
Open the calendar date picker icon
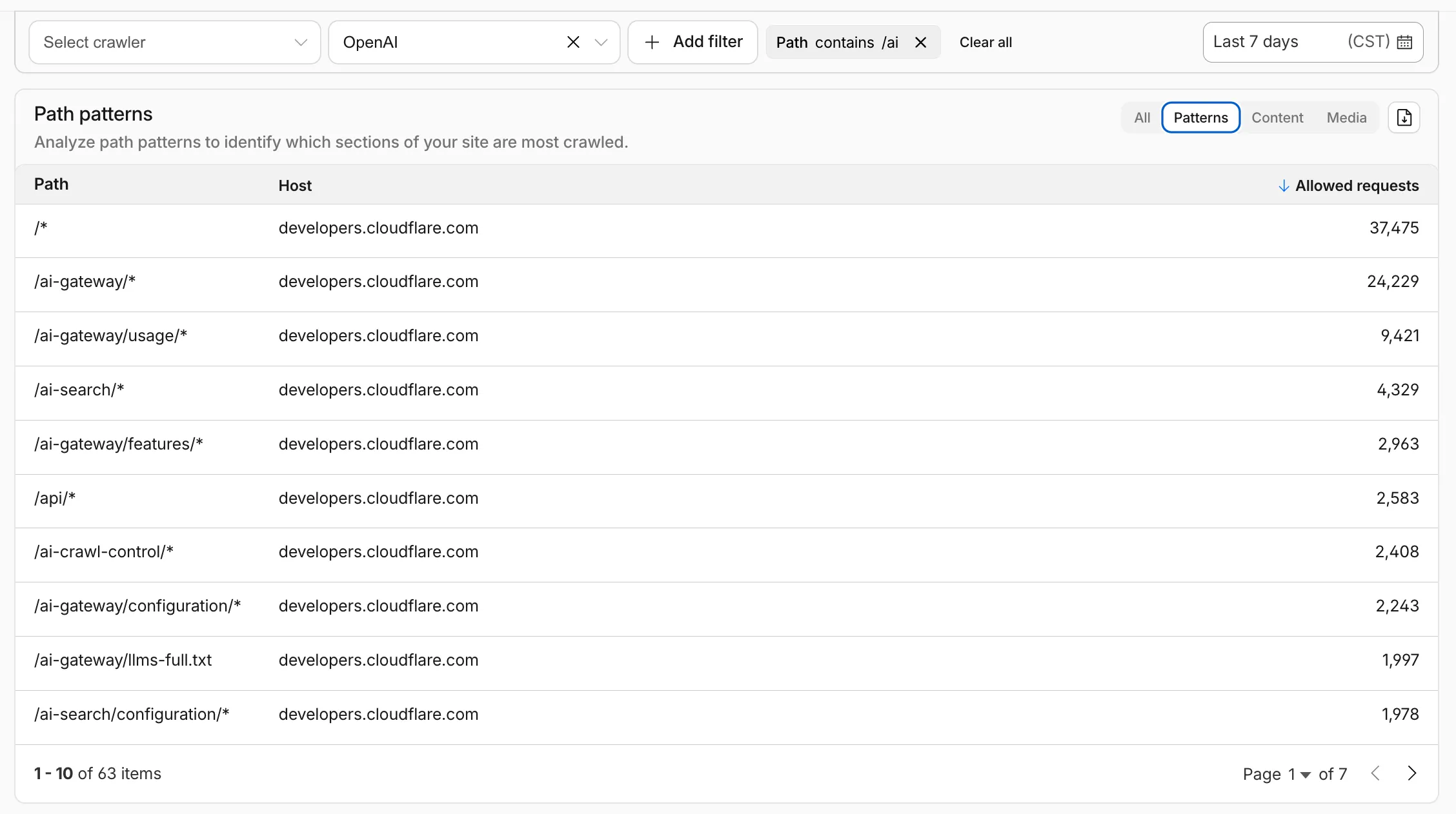[x=1404, y=43]
